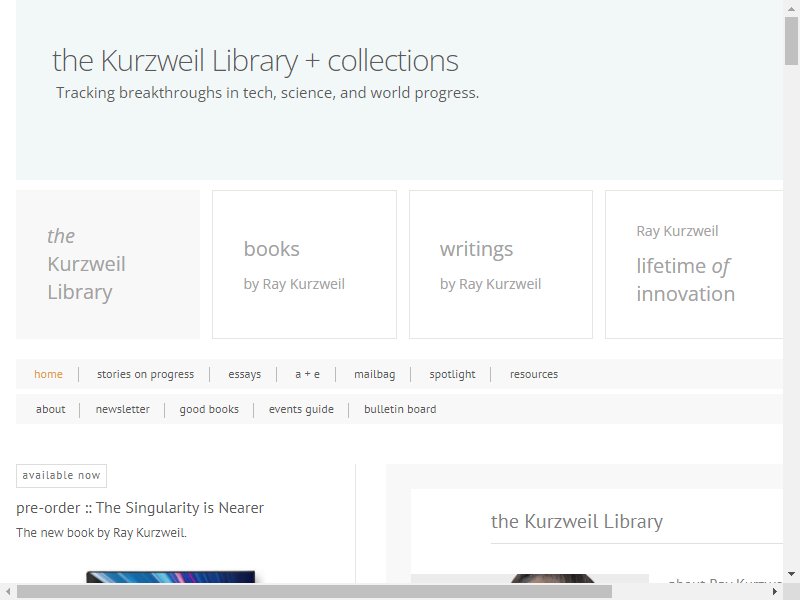Select the essays menu item
The height and width of the screenshot is (600, 800).
pos(244,374)
